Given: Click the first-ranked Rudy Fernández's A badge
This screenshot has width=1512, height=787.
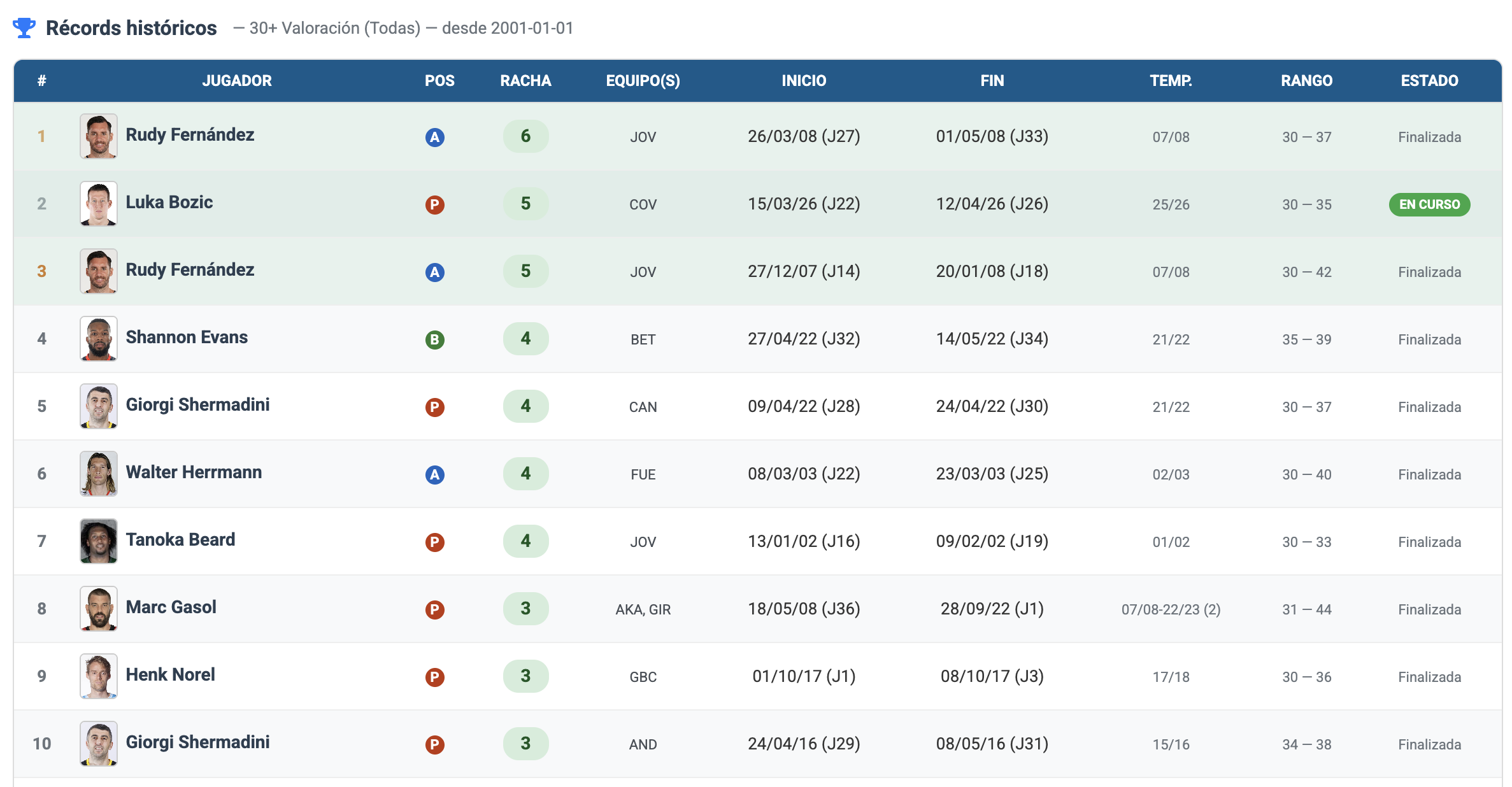Looking at the screenshot, I should [434, 137].
